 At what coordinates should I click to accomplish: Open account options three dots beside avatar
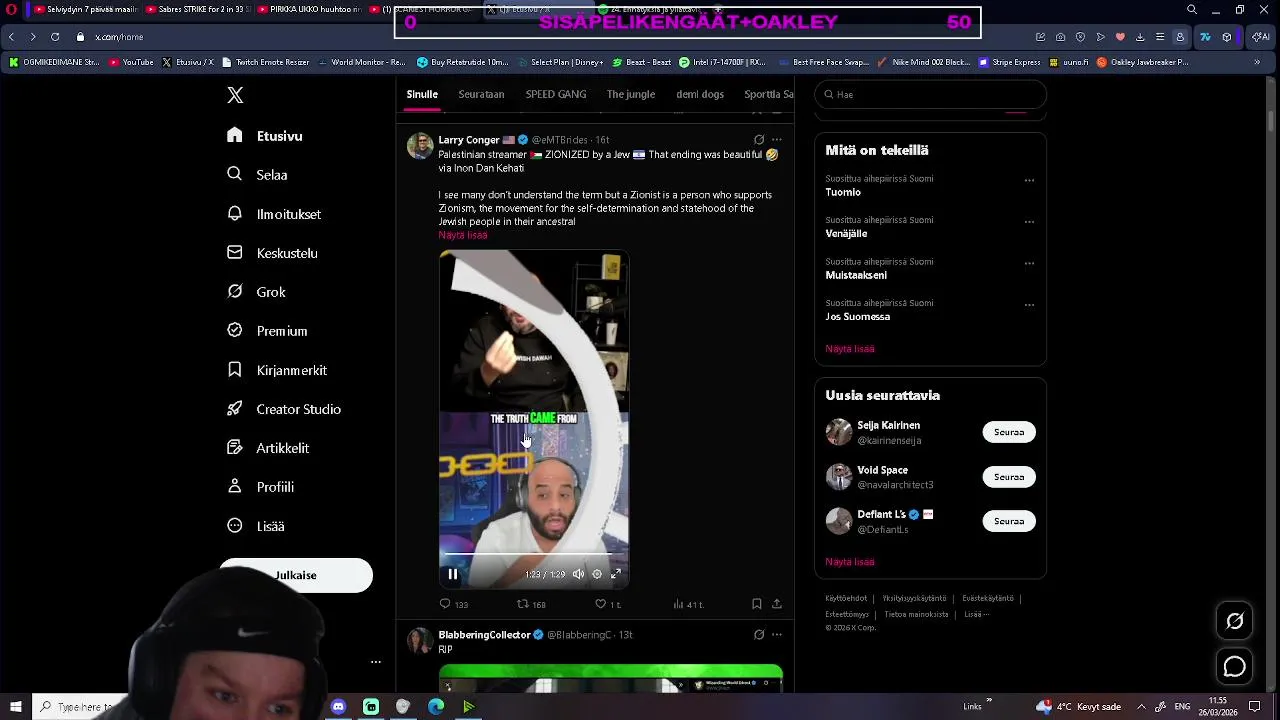point(376,662)
